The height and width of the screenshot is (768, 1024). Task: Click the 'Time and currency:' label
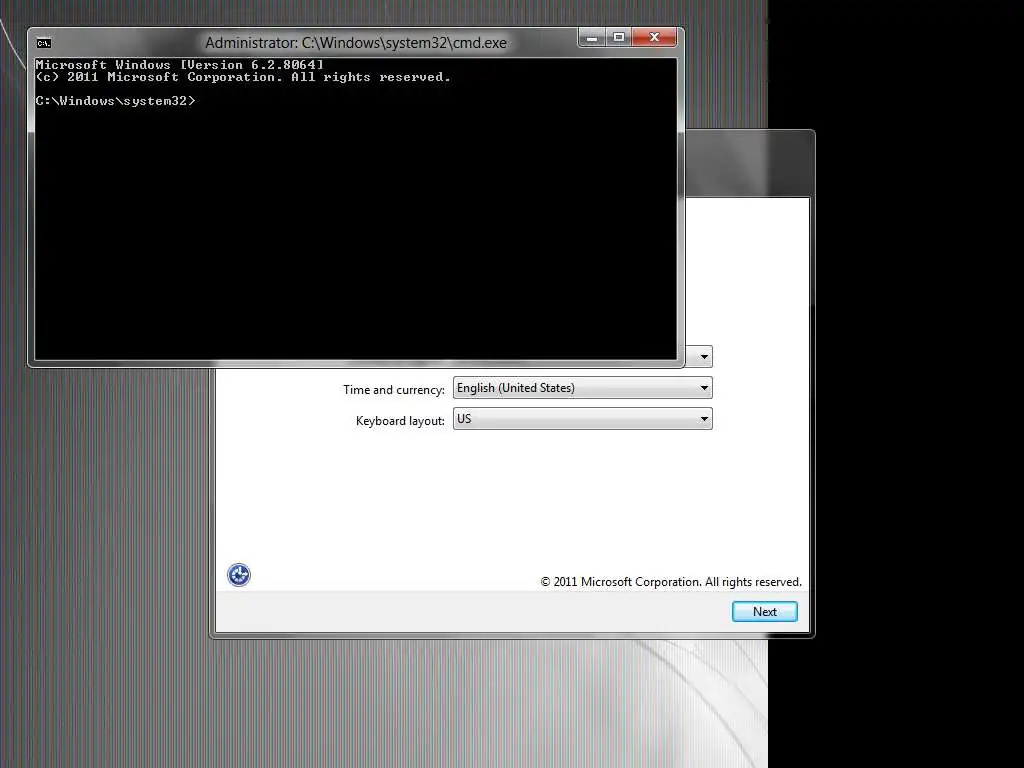click(x=394, y=390)
